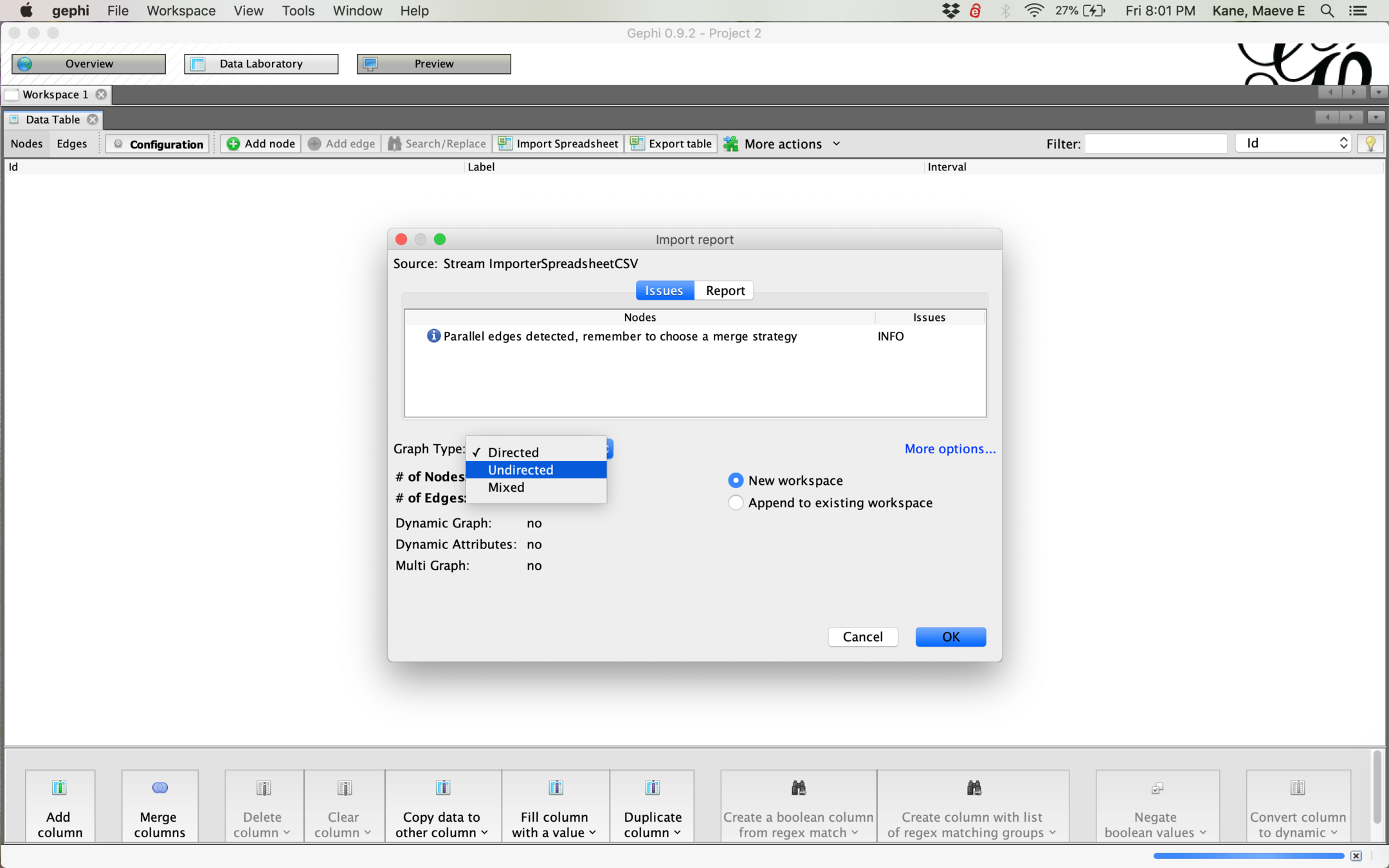The height and width of the screenshot is (868, 1389).
Task: Click the Merge columns icon
Action: pos(159,787)
